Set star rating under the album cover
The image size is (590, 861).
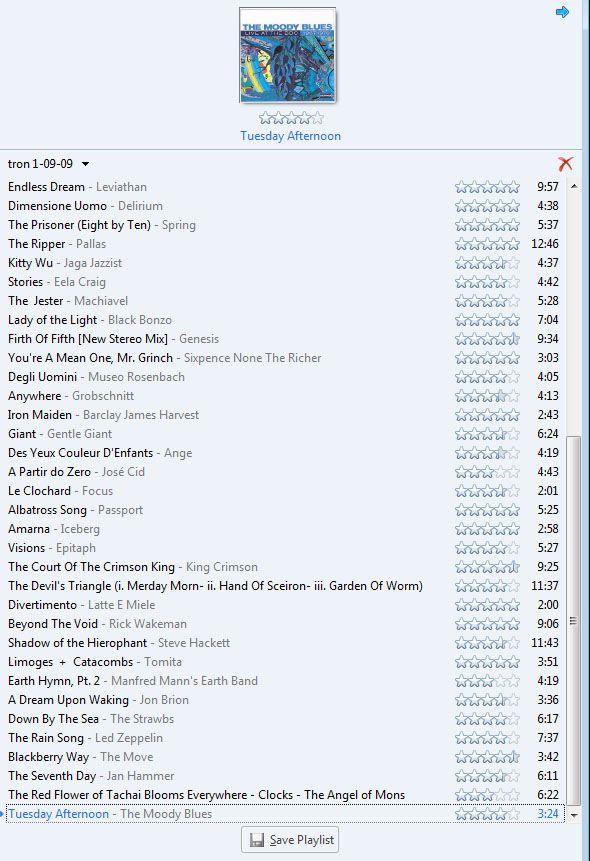tap(291, 118)
